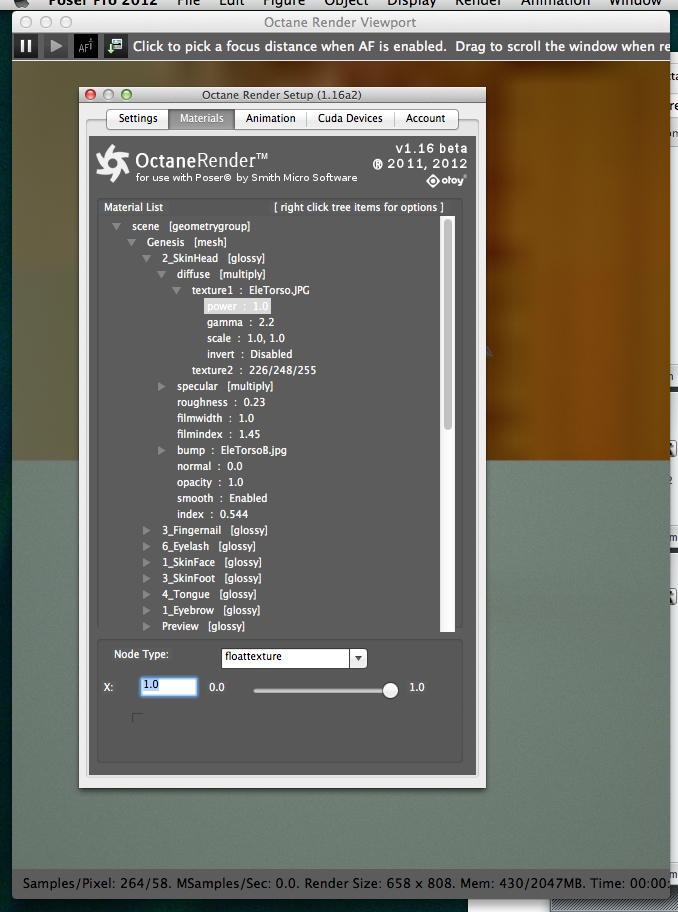Toggle the AF autofocus icon

[x=85, y=47]
